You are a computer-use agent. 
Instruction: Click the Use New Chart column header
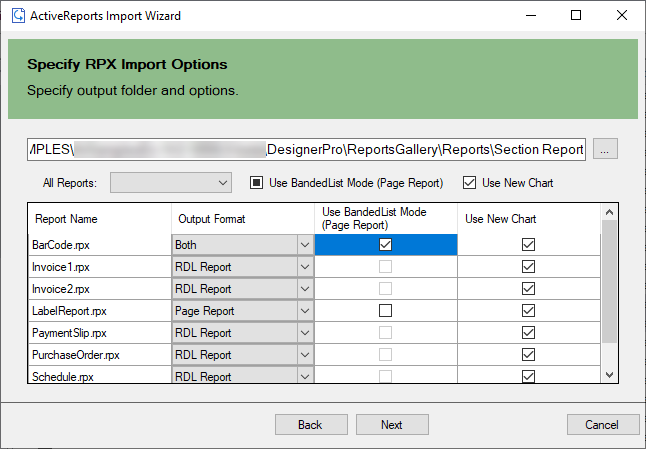pos(529,219)
